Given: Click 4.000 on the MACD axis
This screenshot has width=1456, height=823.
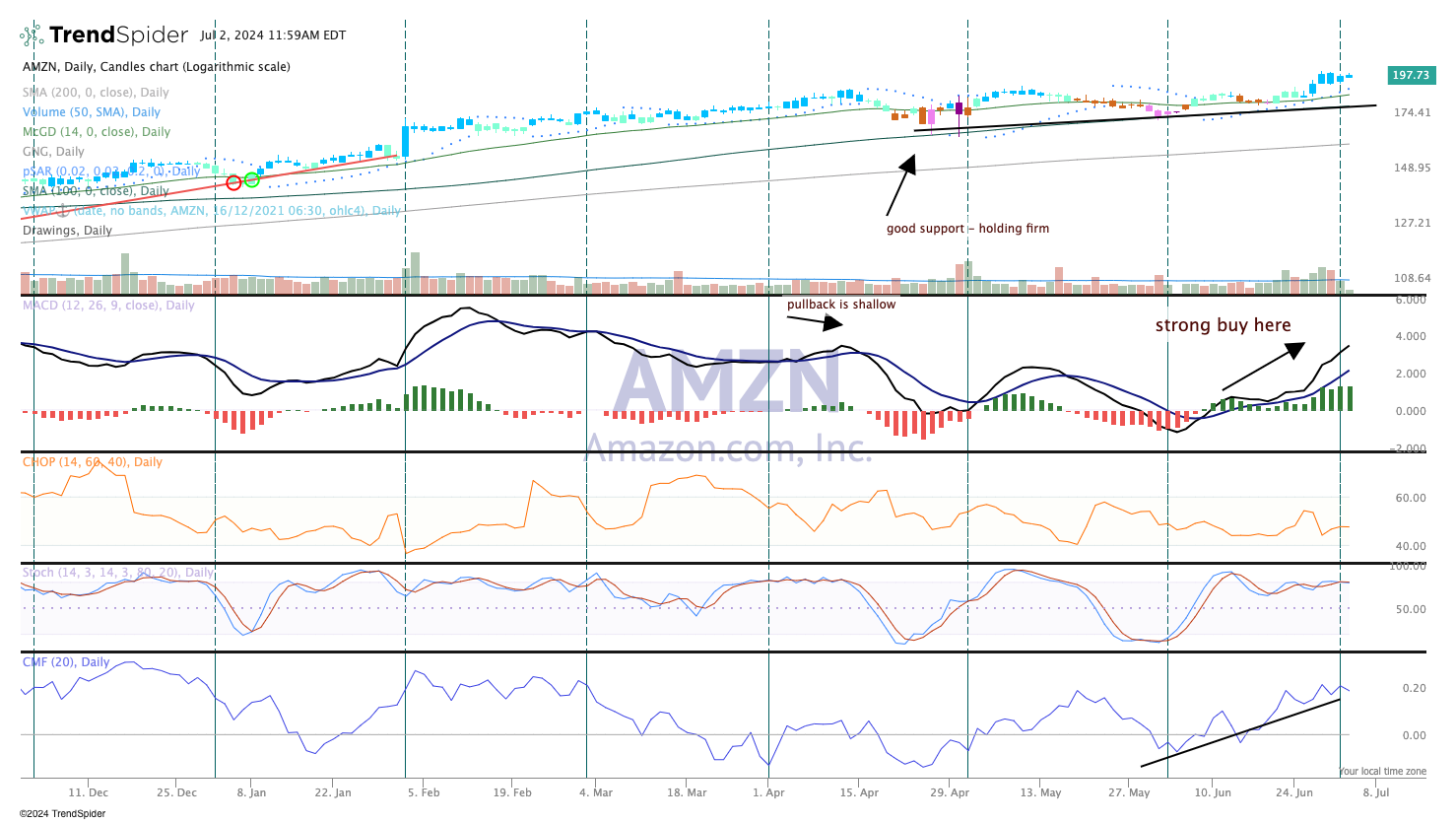Looking at the screenshot, I should click(x=1411, y=336).
